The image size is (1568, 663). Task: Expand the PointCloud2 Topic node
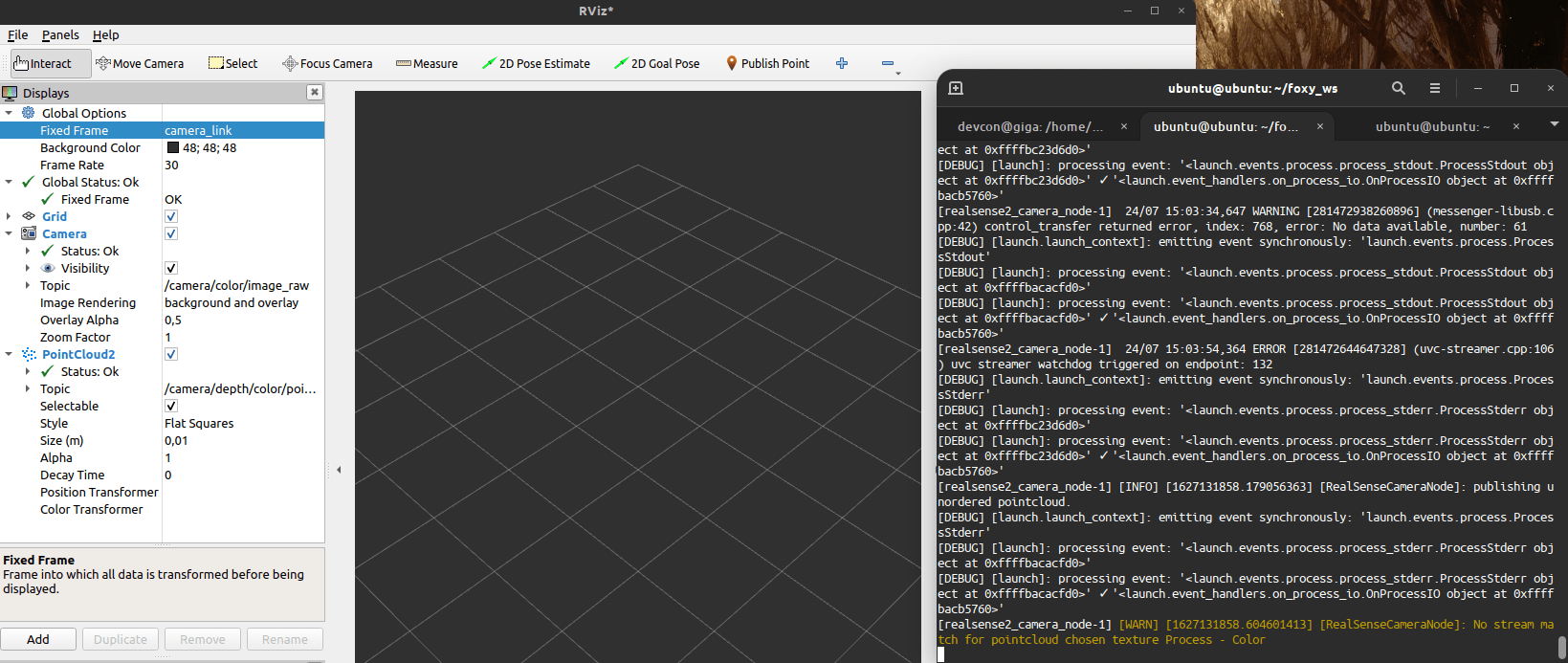click(28, 388)
